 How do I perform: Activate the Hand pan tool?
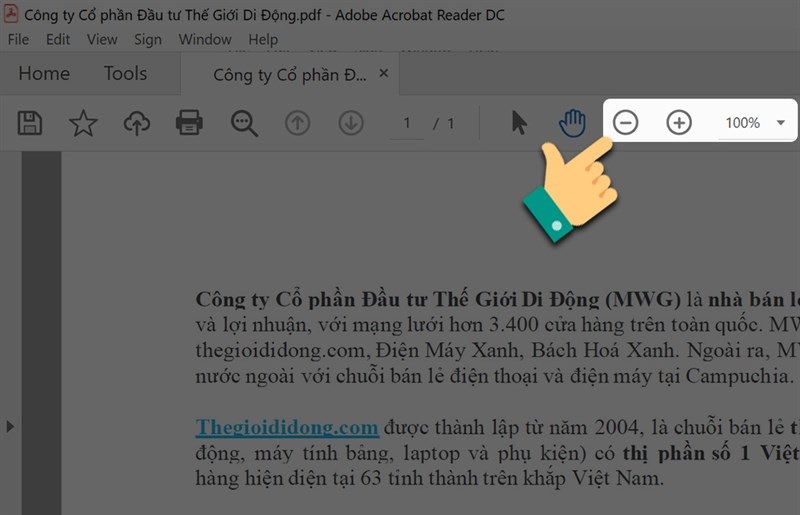pyautogui.click(x=572, y=123)
